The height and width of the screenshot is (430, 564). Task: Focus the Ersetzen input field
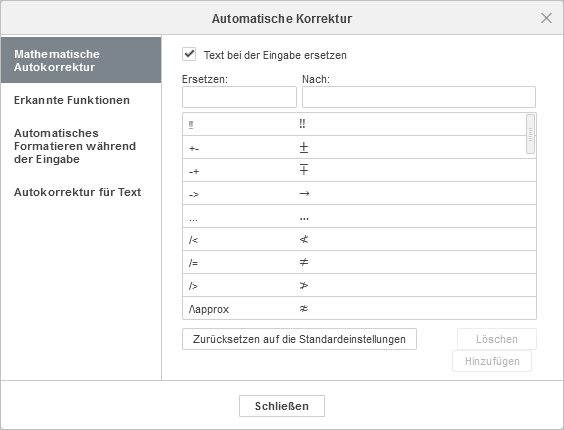pos(239,97)
